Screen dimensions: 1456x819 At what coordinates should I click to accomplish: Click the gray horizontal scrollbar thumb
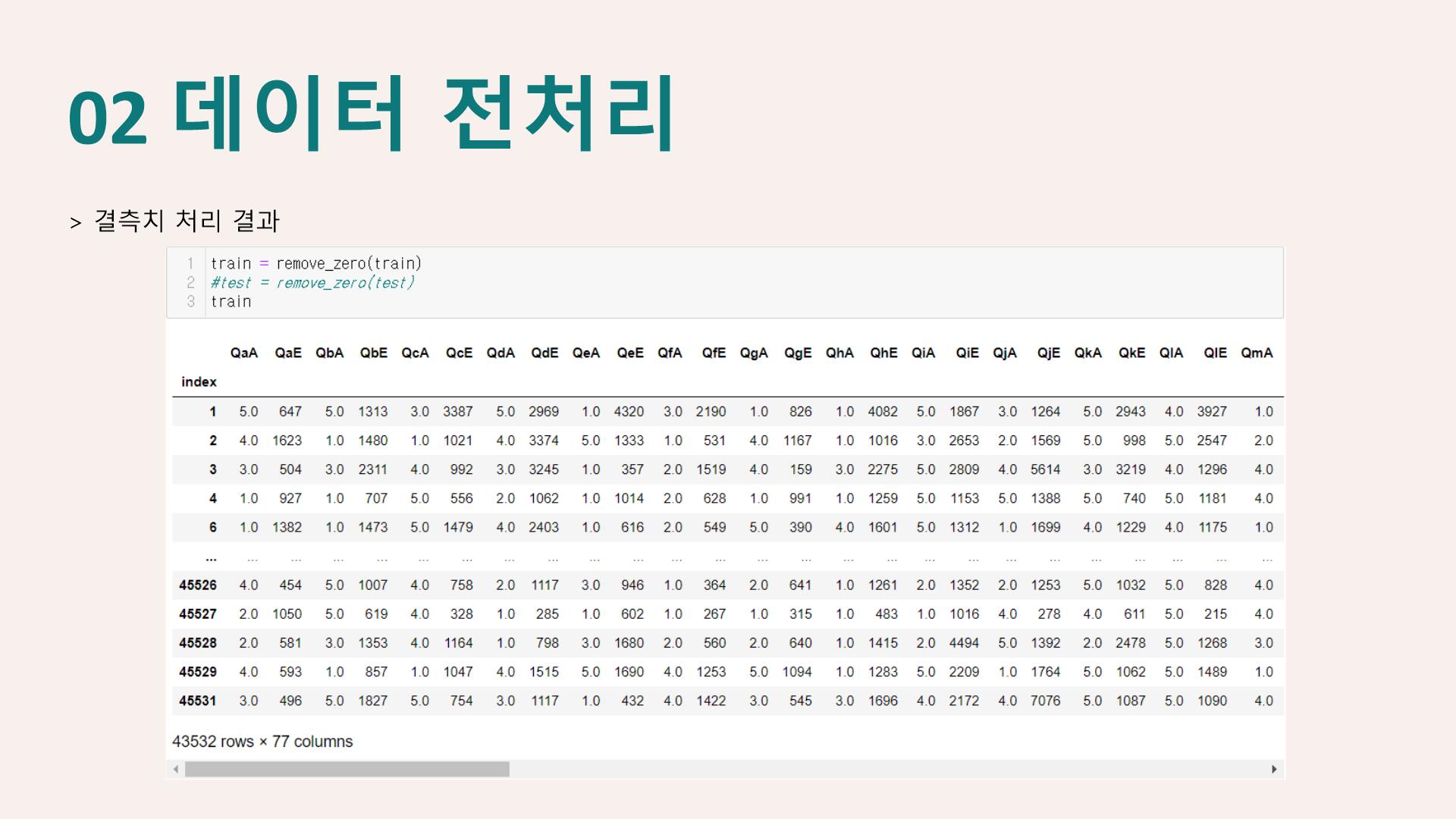tap(347, 769)
